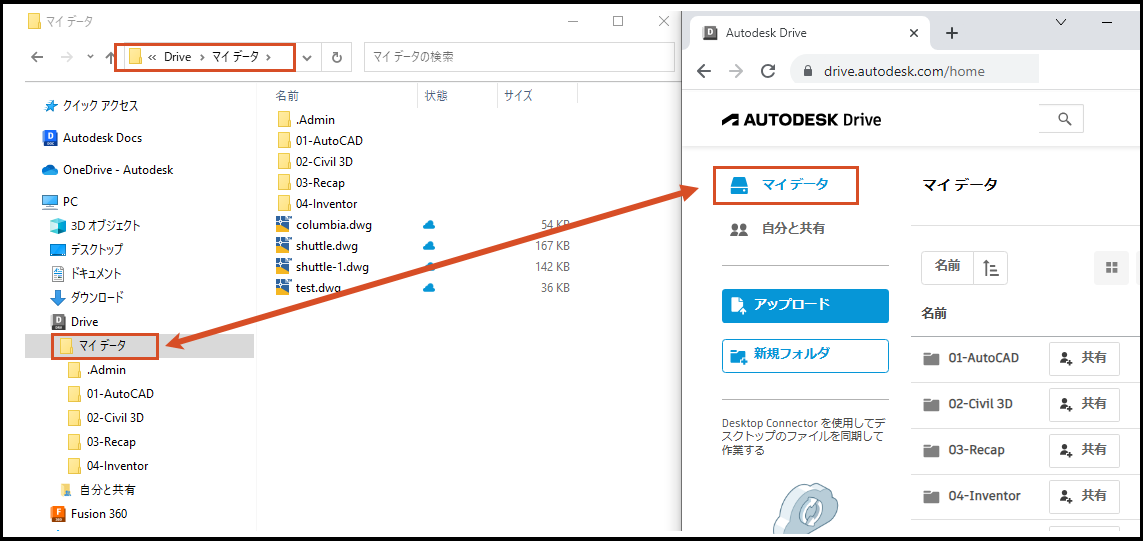
Task: Click the drive.autodesk.com/home address bar
Action: tap(915, 71)
